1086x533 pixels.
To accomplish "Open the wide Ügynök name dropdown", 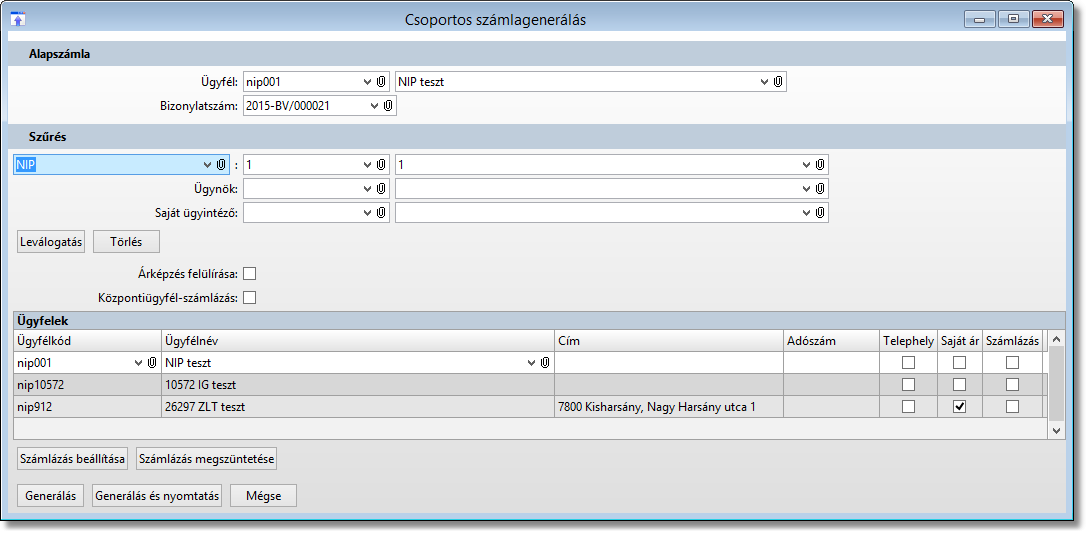I will pos(806,188).
